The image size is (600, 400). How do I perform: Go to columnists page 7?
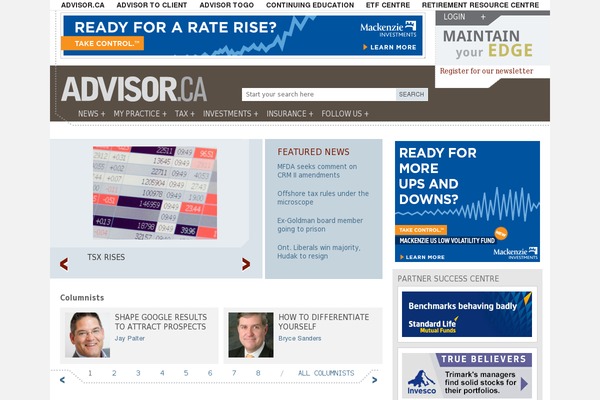[234, 373]
